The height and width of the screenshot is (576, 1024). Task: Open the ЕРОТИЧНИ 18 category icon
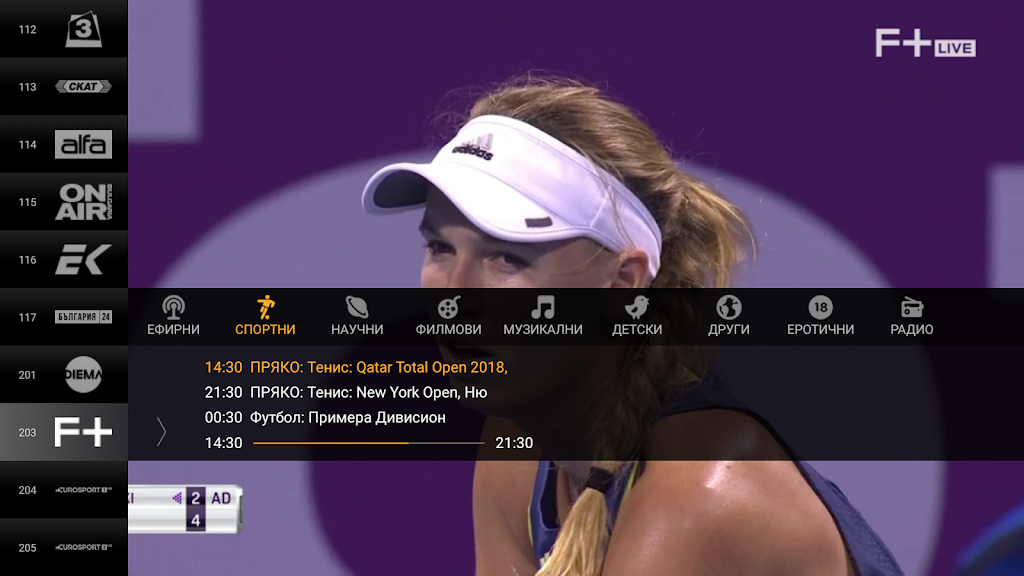(820, 316)
